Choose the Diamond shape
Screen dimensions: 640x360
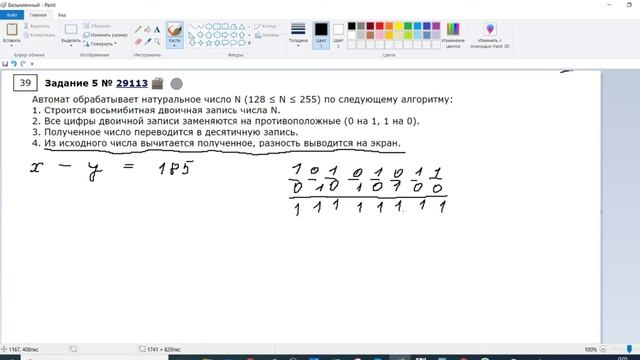pos(200,35)
